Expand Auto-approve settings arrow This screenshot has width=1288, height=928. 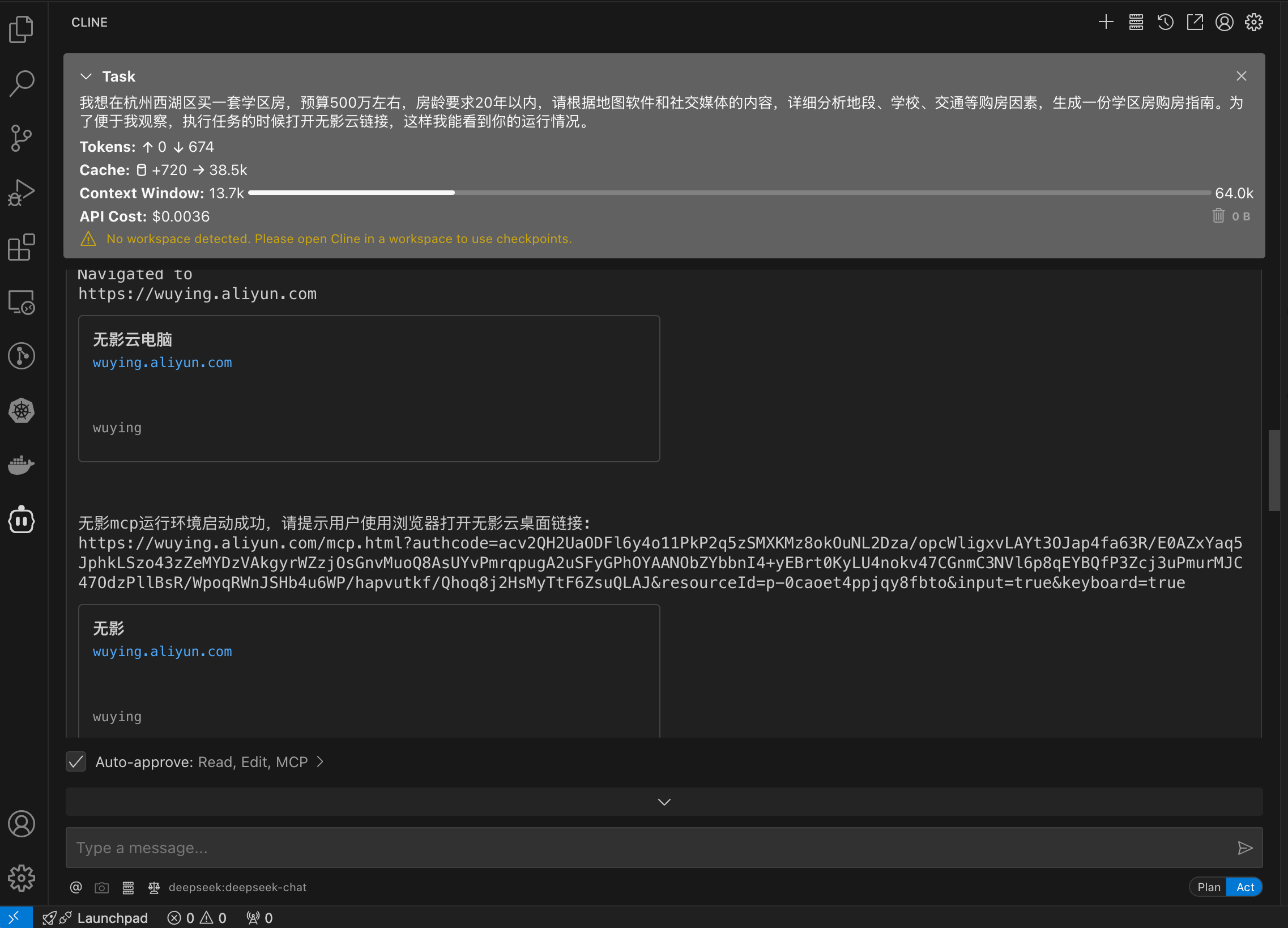tap(320, 761)
